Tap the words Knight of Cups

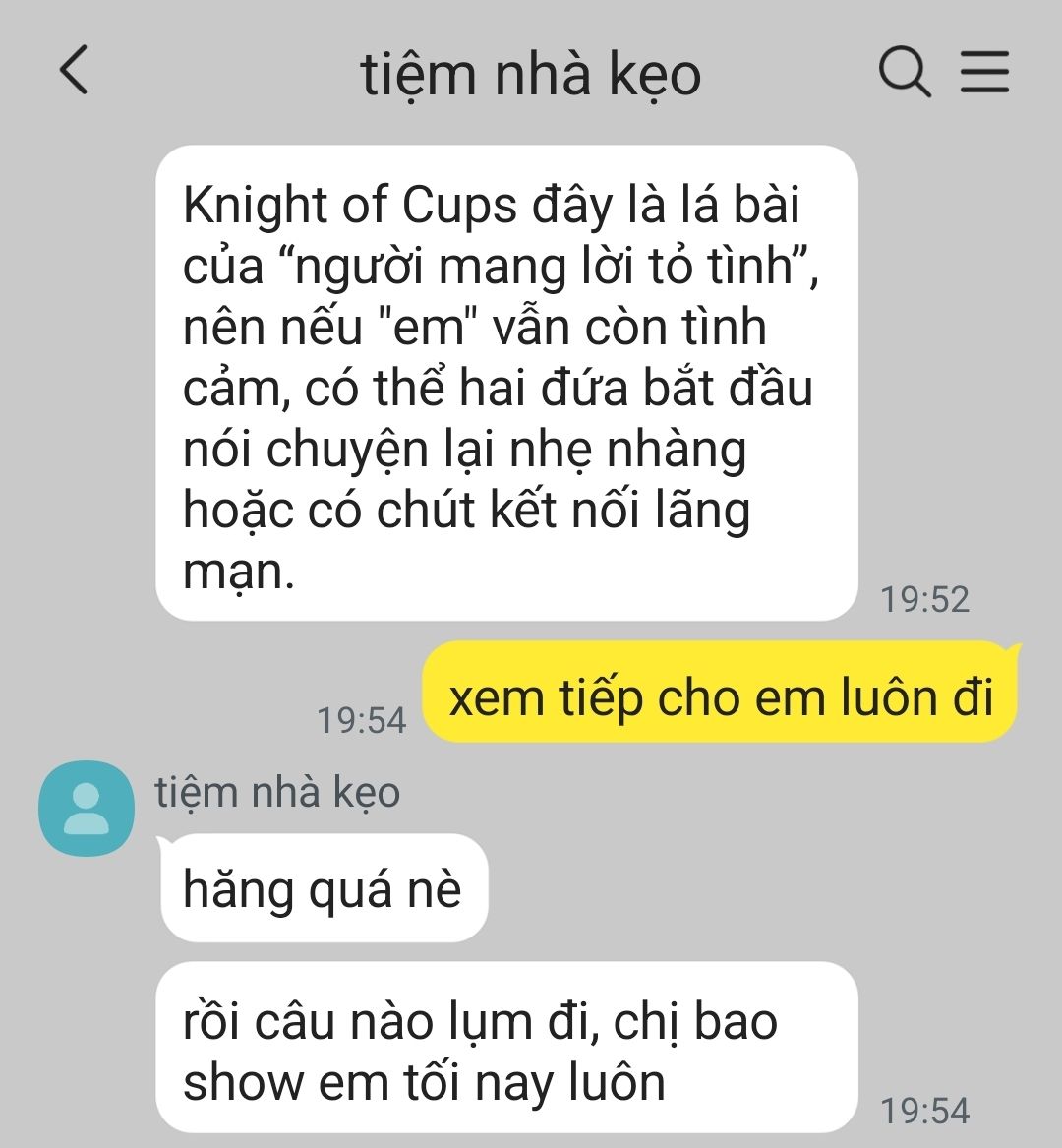(x=351, y=205)
